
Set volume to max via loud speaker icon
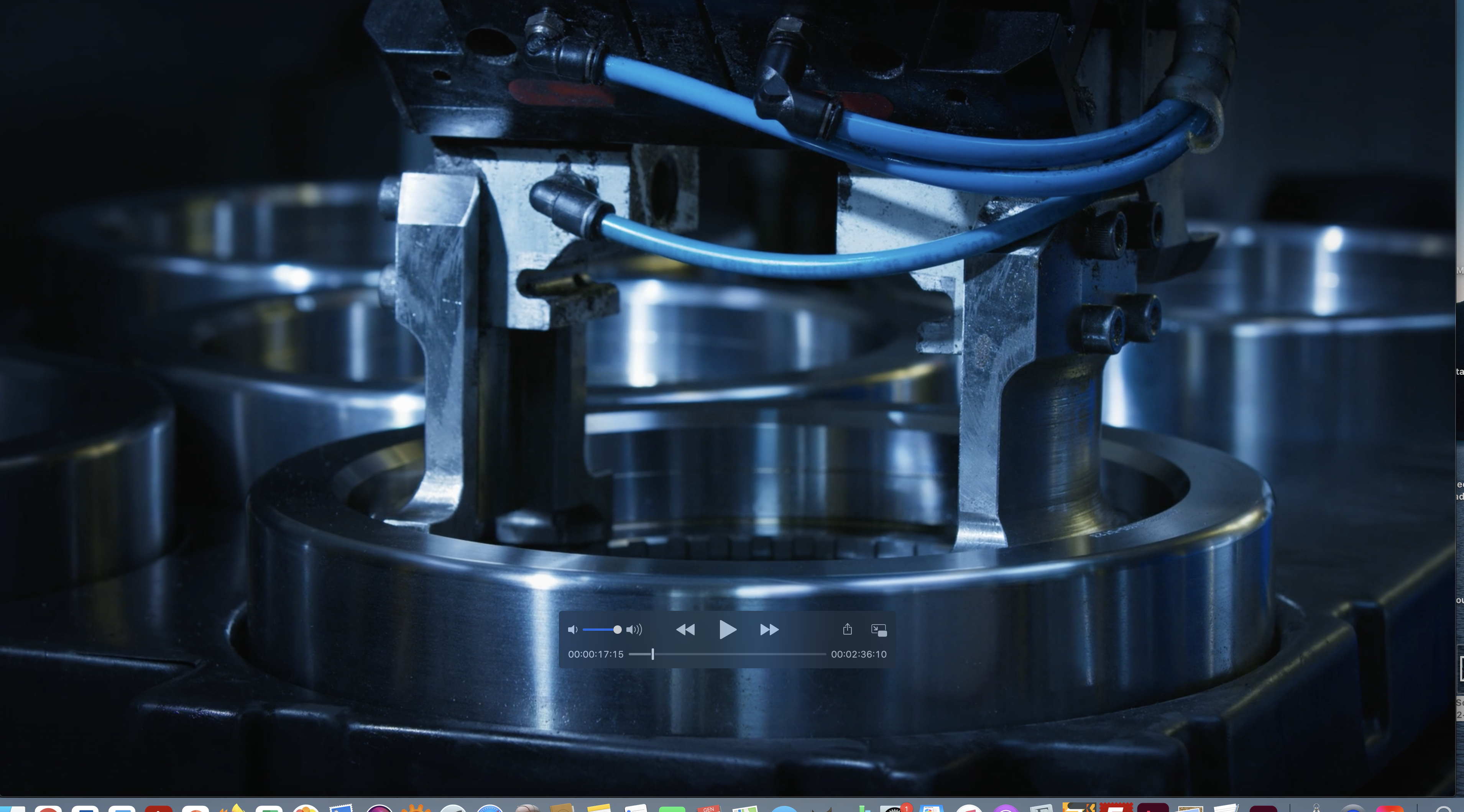[x=634, y=630]
